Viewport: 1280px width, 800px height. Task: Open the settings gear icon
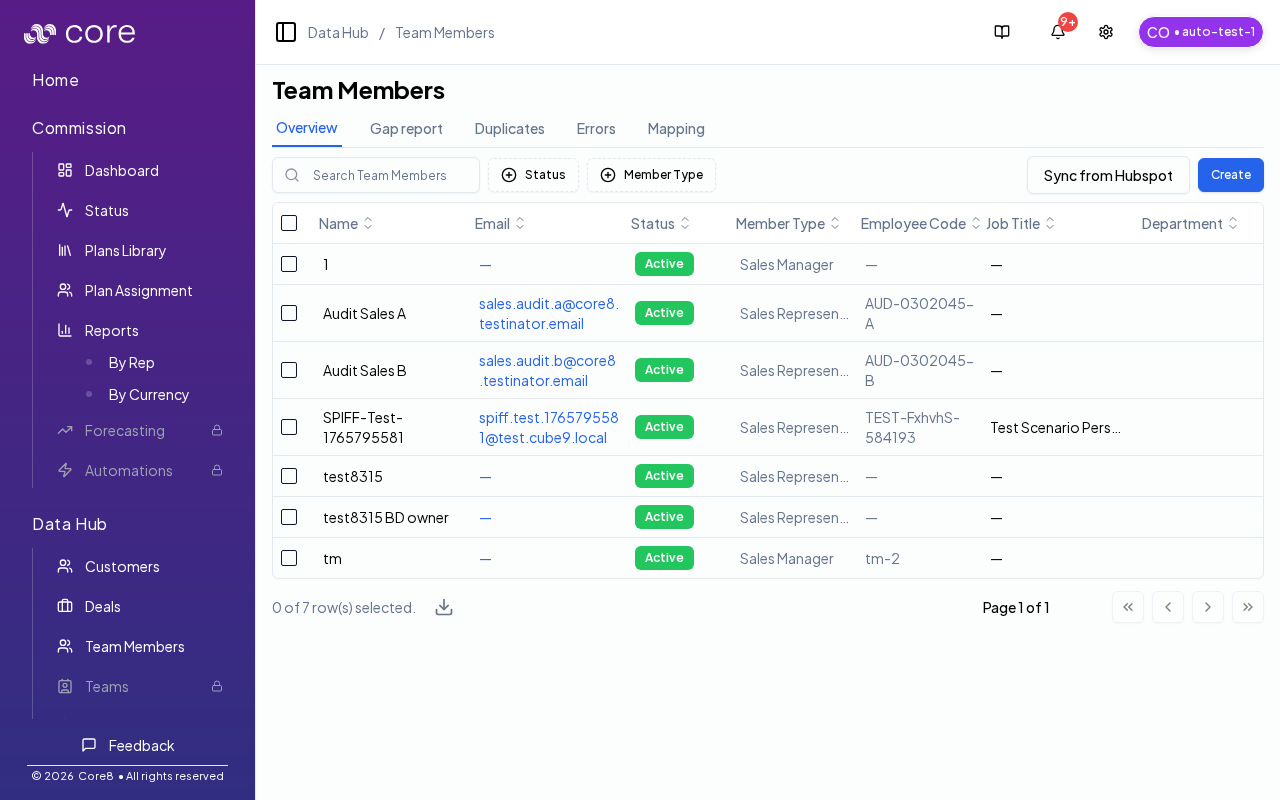click(x=1105, y=31)
